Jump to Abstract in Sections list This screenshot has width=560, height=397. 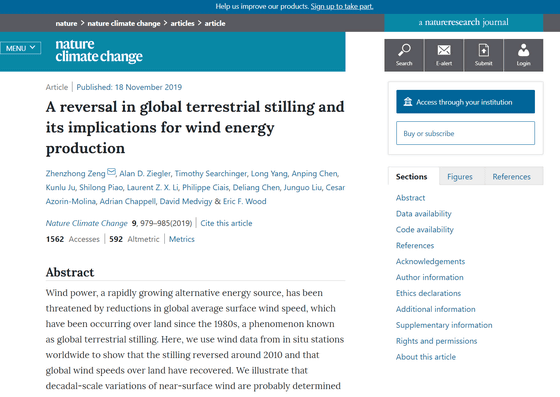tap(410, 198)
